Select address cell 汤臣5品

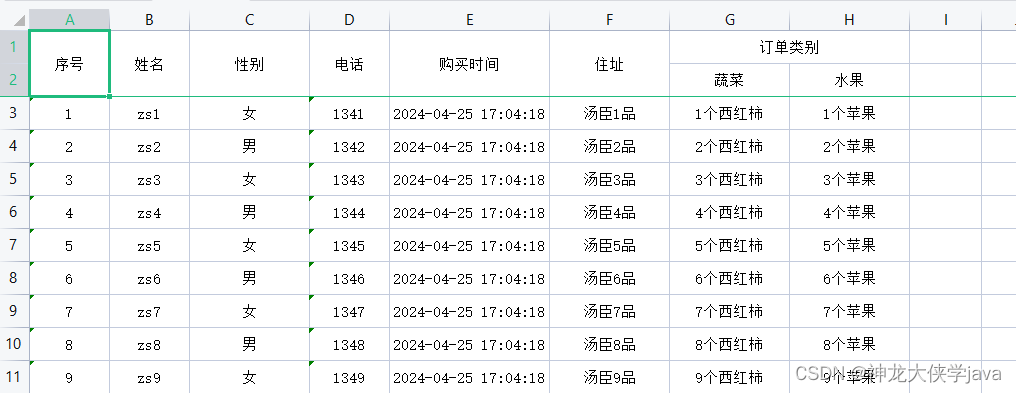(609, 246)
